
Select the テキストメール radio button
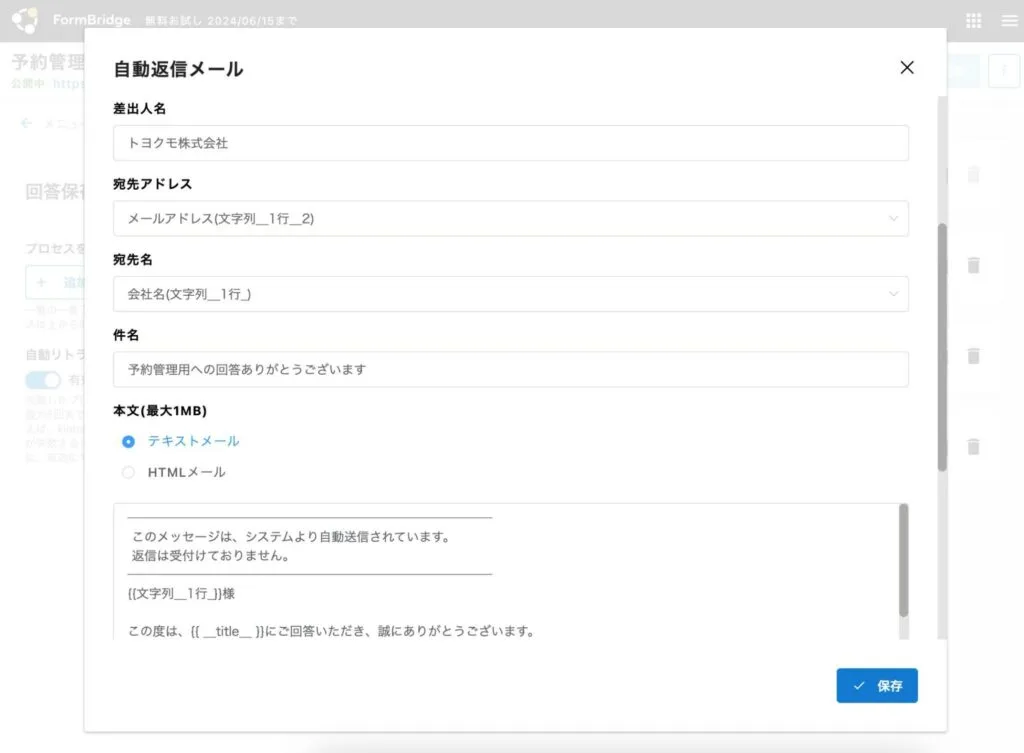pyautogui.click(x=128, y=441)
